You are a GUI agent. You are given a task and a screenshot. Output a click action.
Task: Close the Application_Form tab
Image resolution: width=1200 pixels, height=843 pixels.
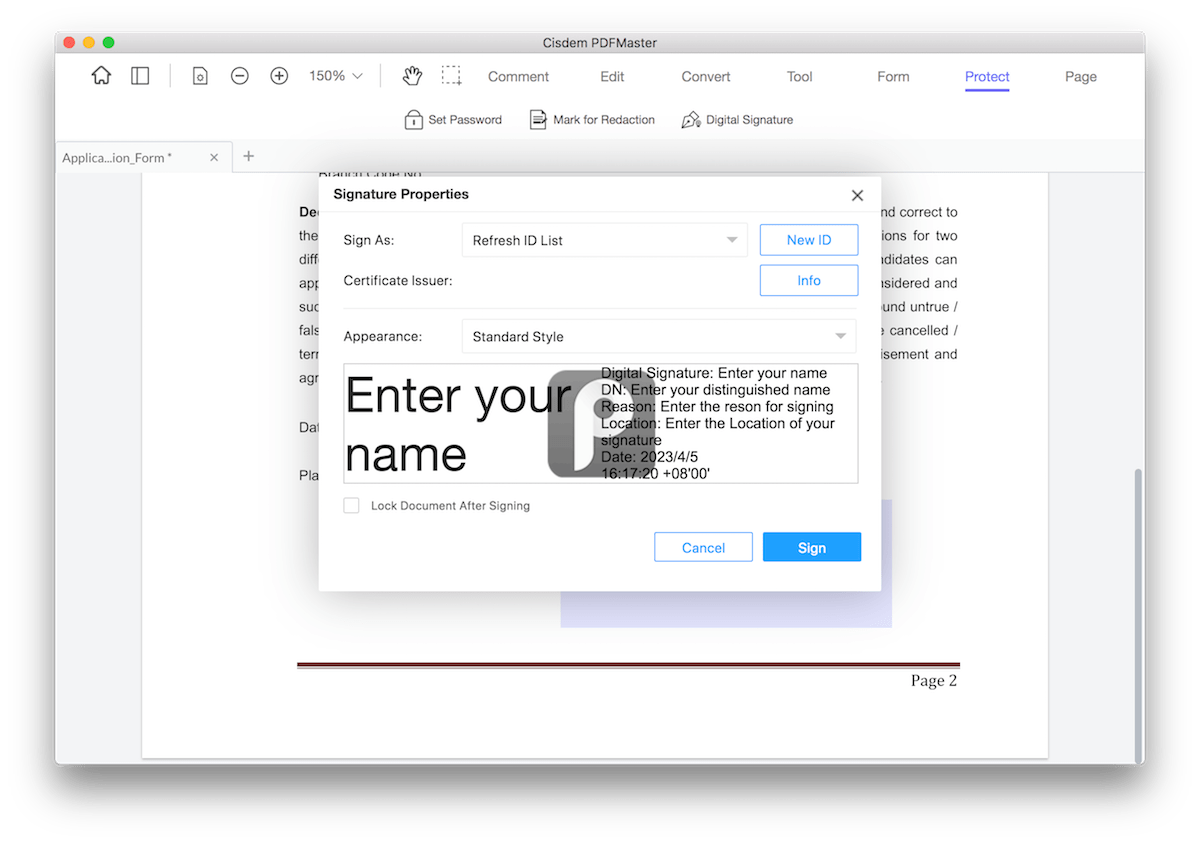tap(214, 158)
